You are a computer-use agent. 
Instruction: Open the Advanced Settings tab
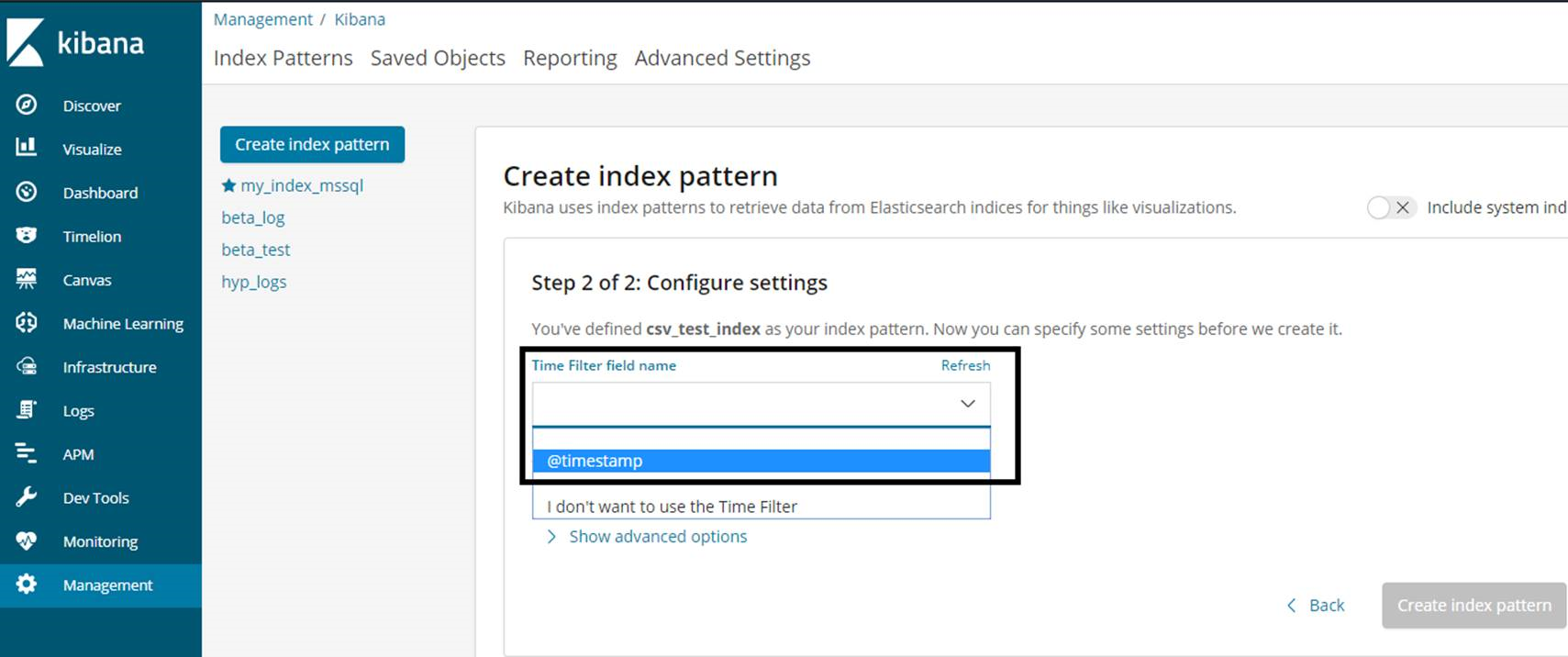pos(722,58)
